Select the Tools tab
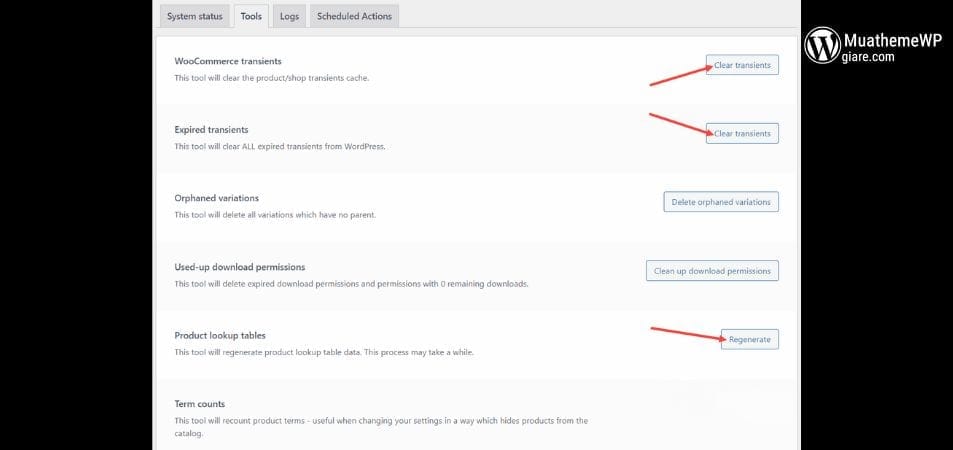The width and height of the screenshot is (953, 450). (251, 17)
